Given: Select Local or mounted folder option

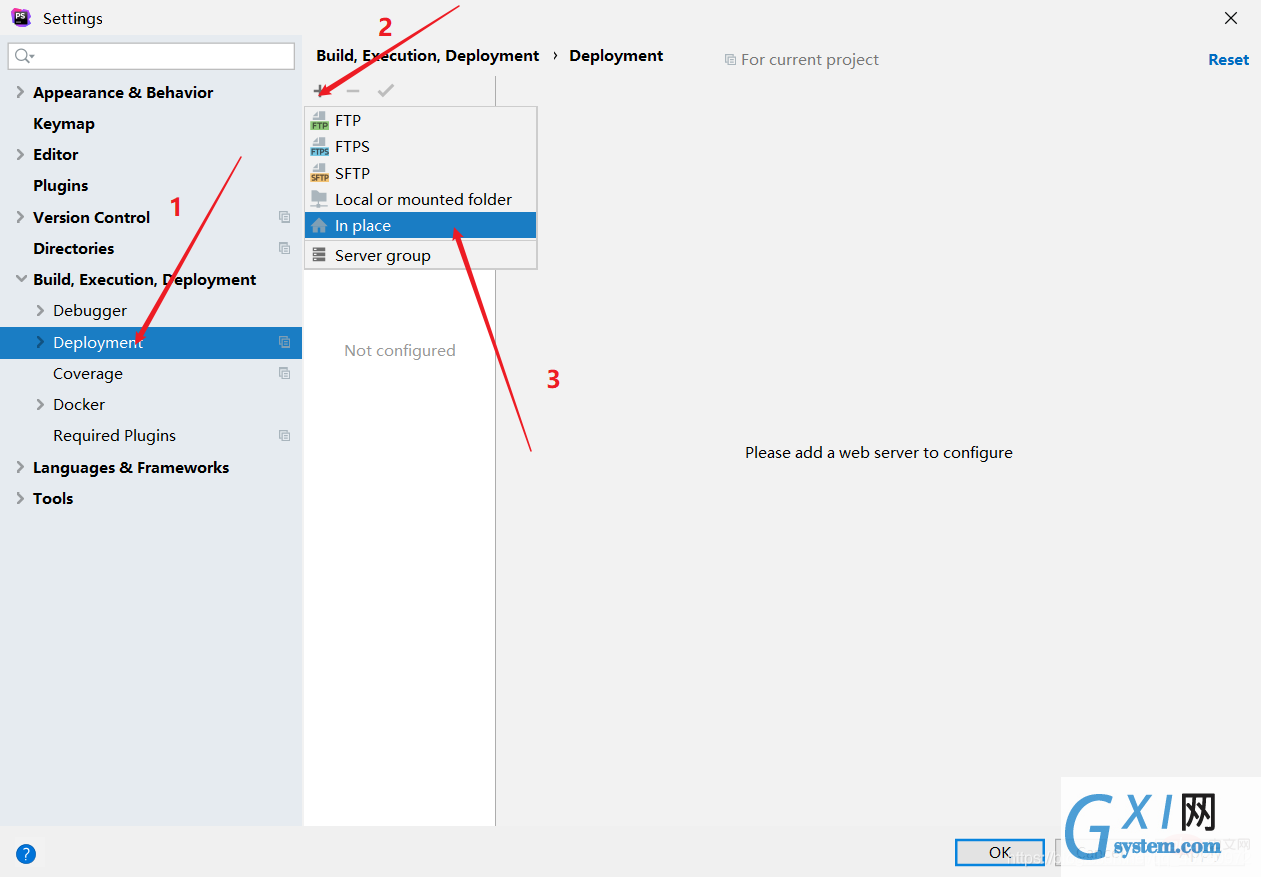Looking at the screenshot, I should [x=420, y=199].
